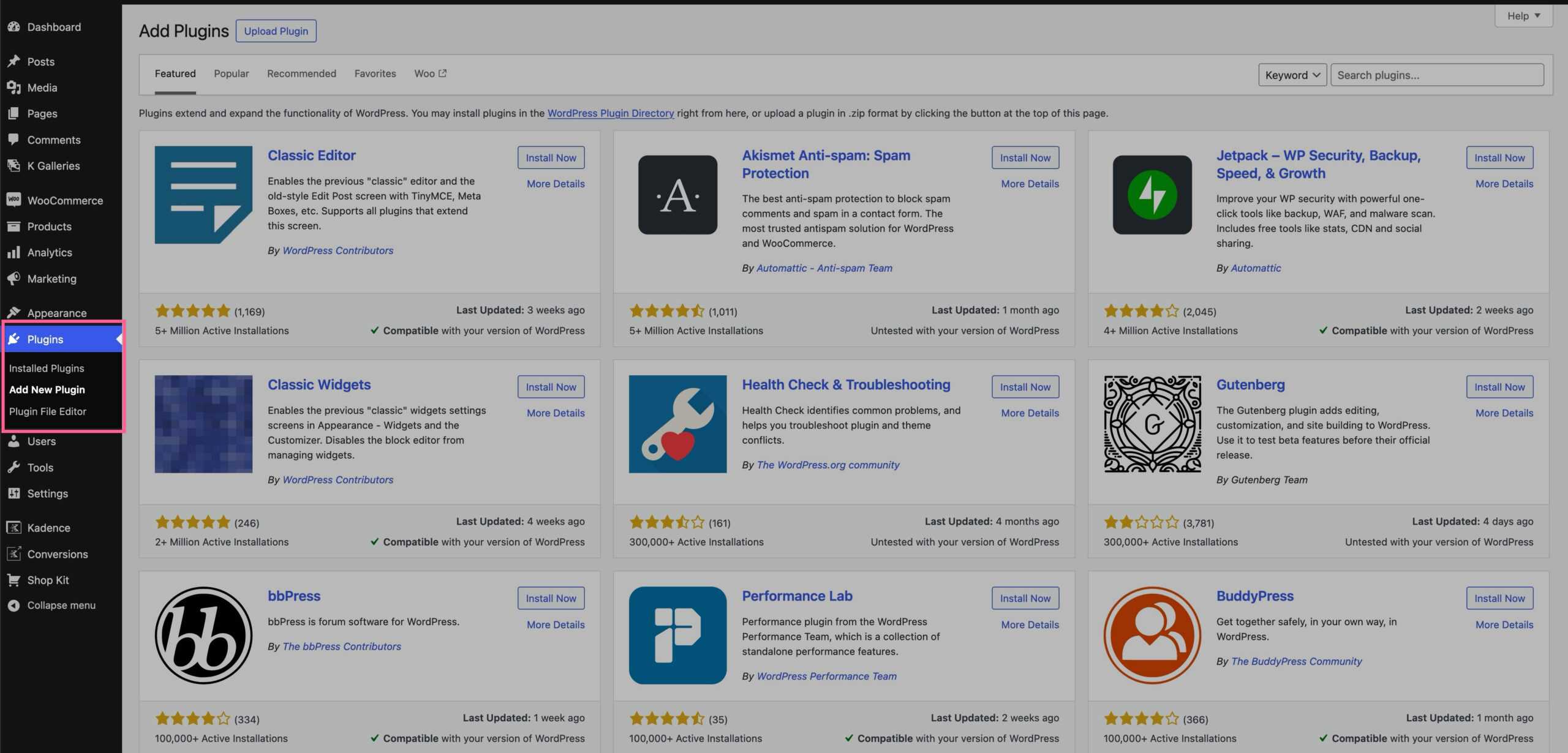View More Details for Gutenberg
Image resolution: width=1568 pixels, height=753 pixels.
[x=1504, y=413]
